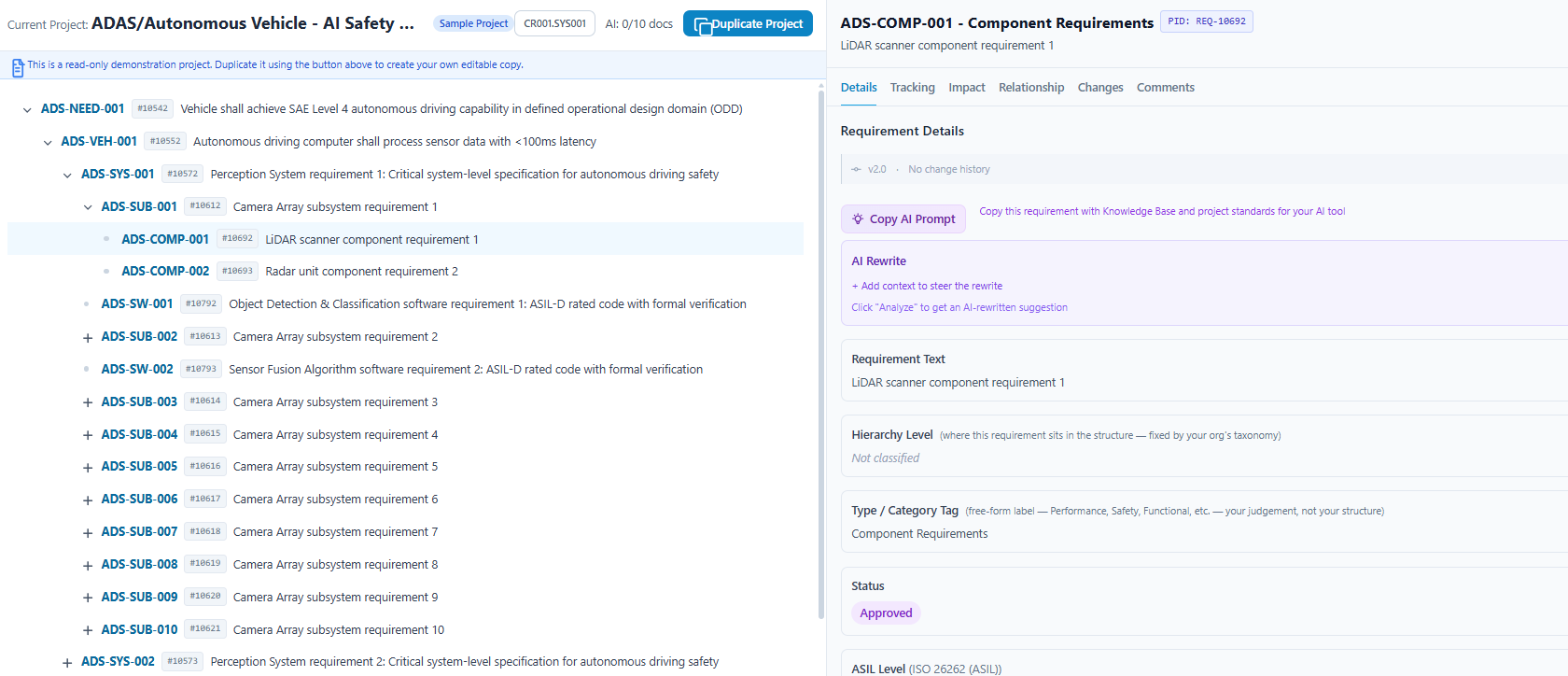This screenshot has width=1568, height=676.
Task: Click the copy icon on Duplicate Project button
Action: tap(703, 25)
